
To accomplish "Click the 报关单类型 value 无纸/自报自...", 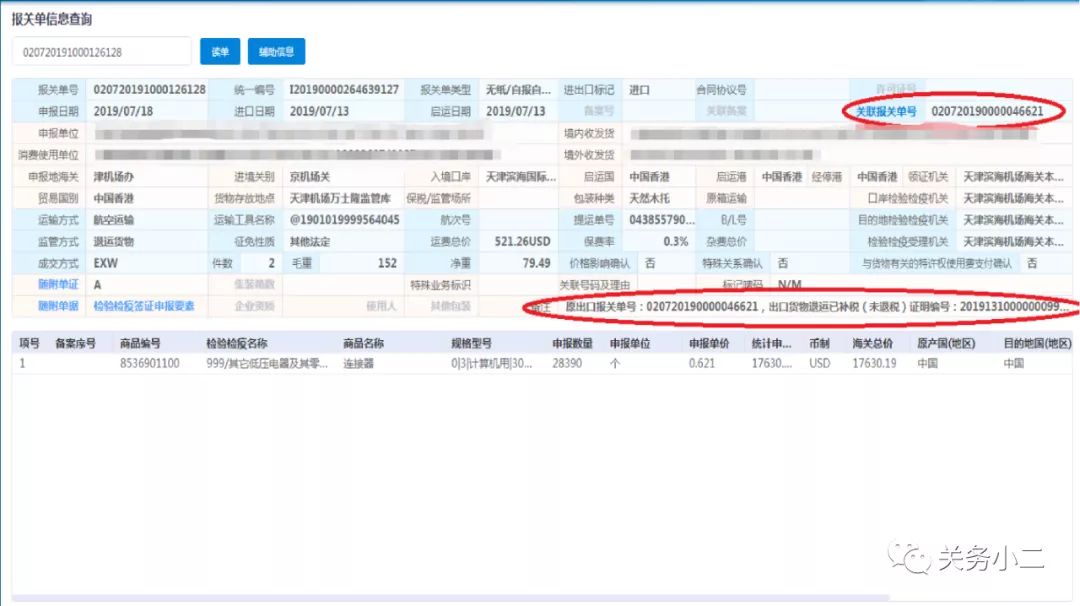I will [x=518, y=90].
